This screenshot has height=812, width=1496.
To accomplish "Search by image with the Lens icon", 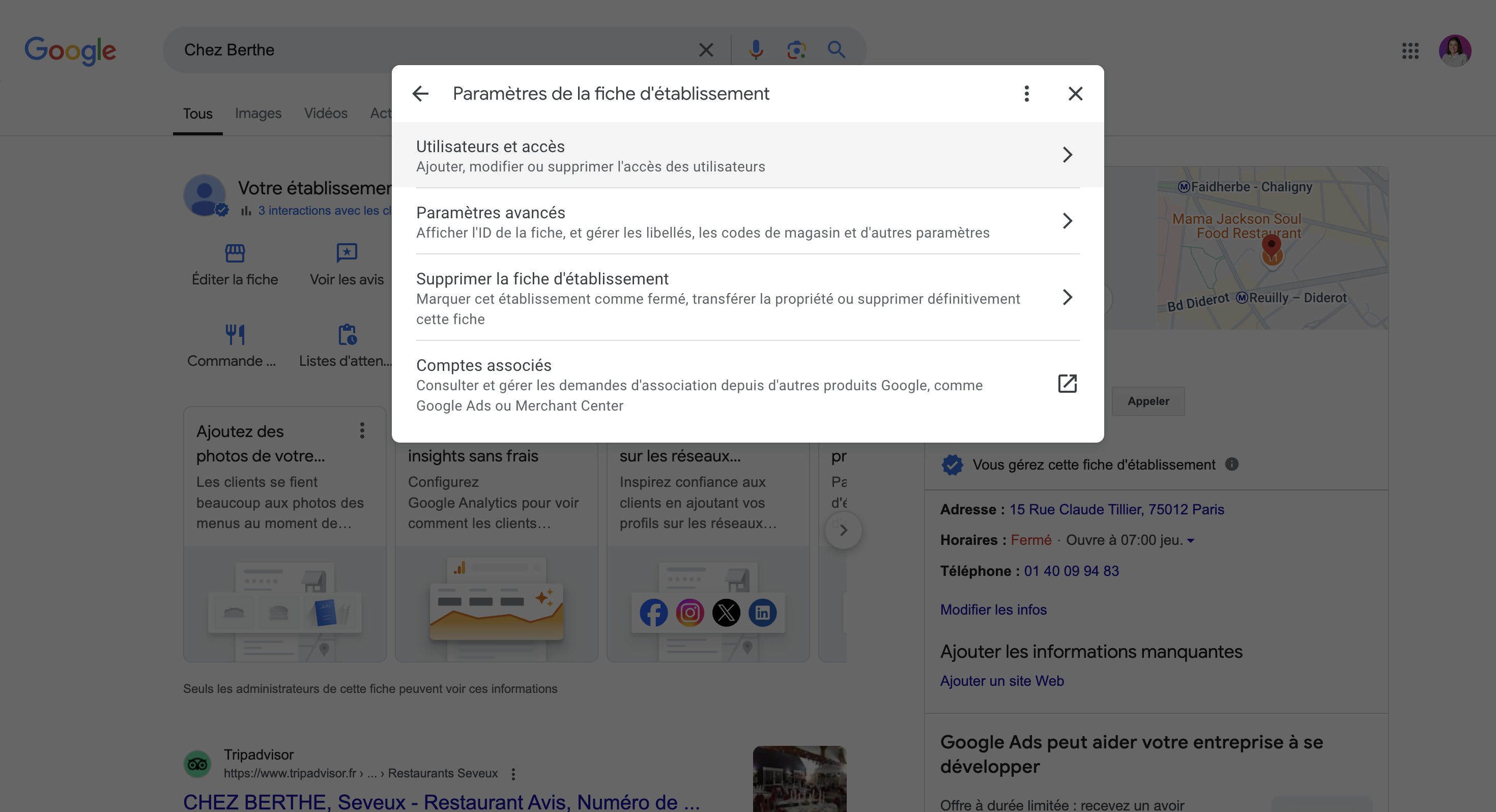I will click(x=796, y=50).
